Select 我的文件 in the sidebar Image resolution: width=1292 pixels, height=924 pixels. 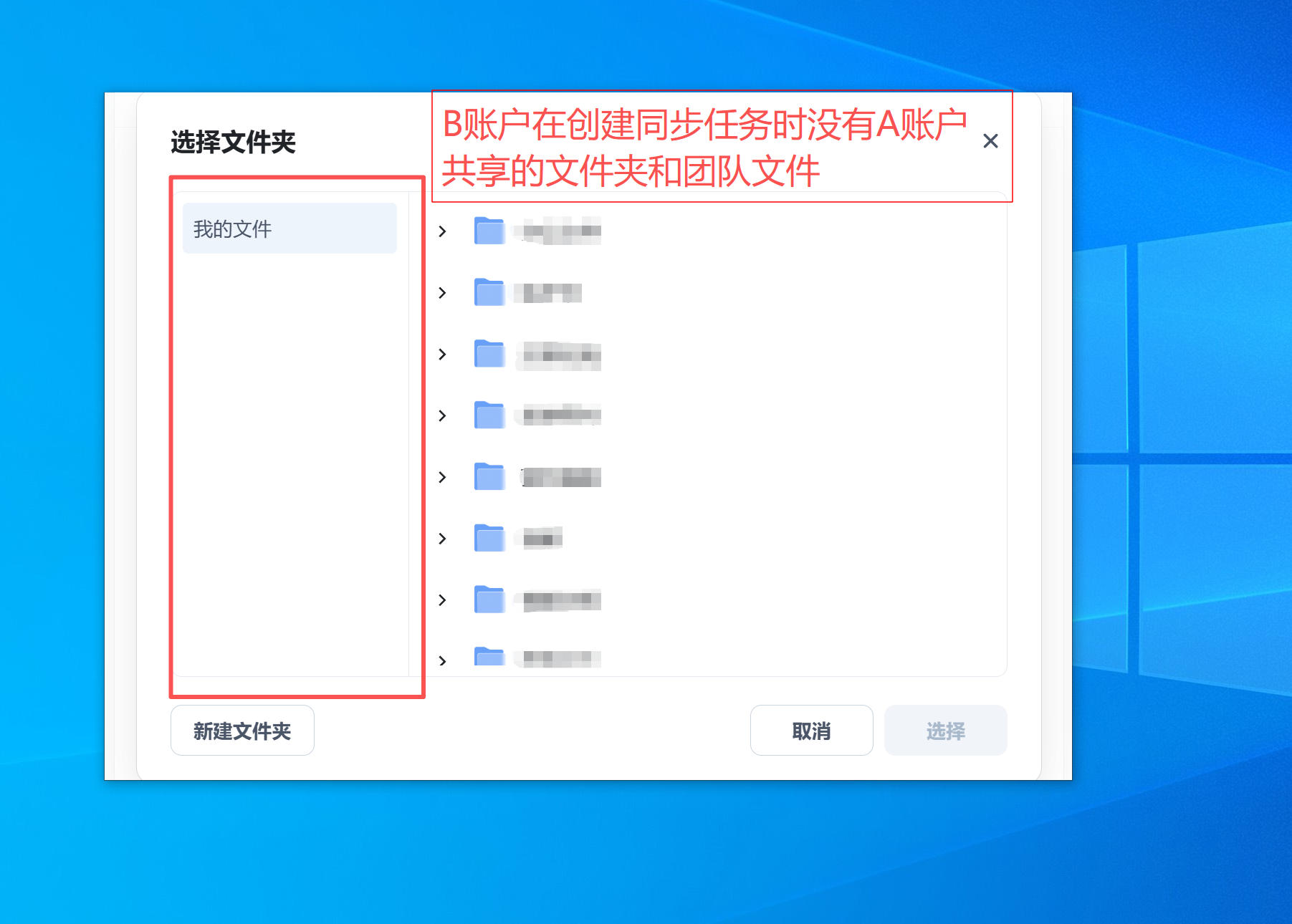point(289,228)
